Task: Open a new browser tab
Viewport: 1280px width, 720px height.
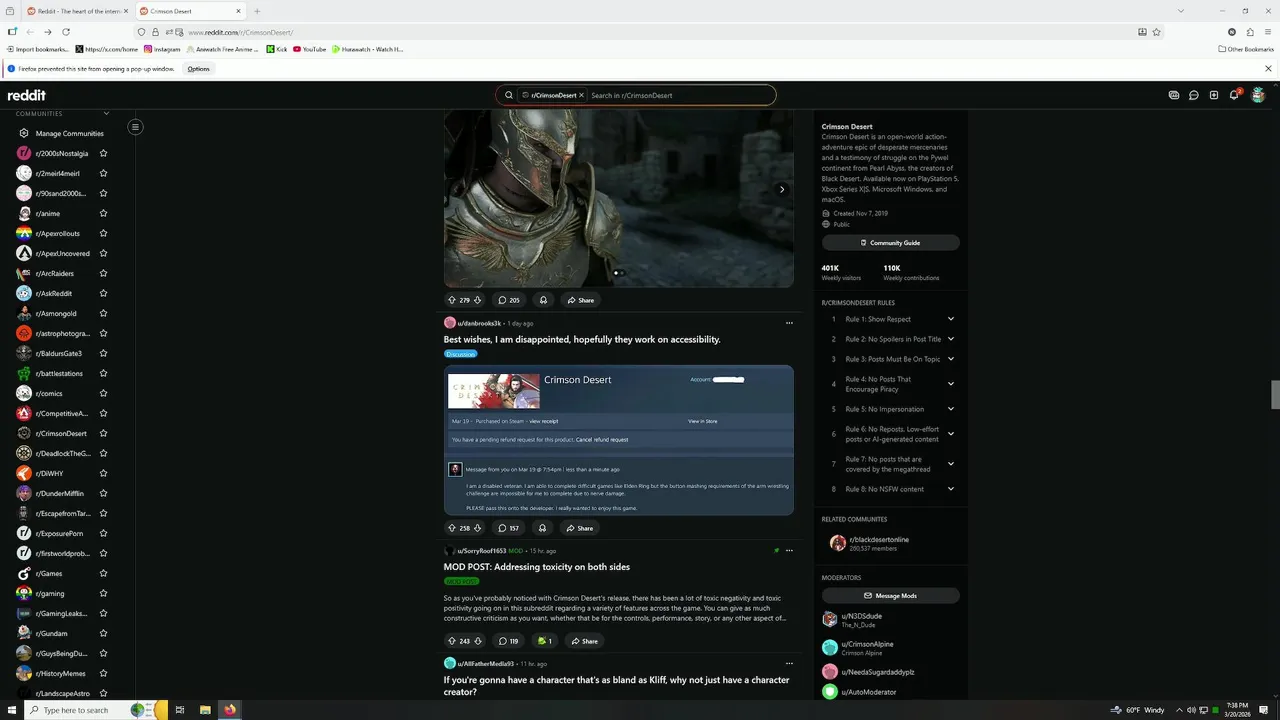Action: point(257,11)
